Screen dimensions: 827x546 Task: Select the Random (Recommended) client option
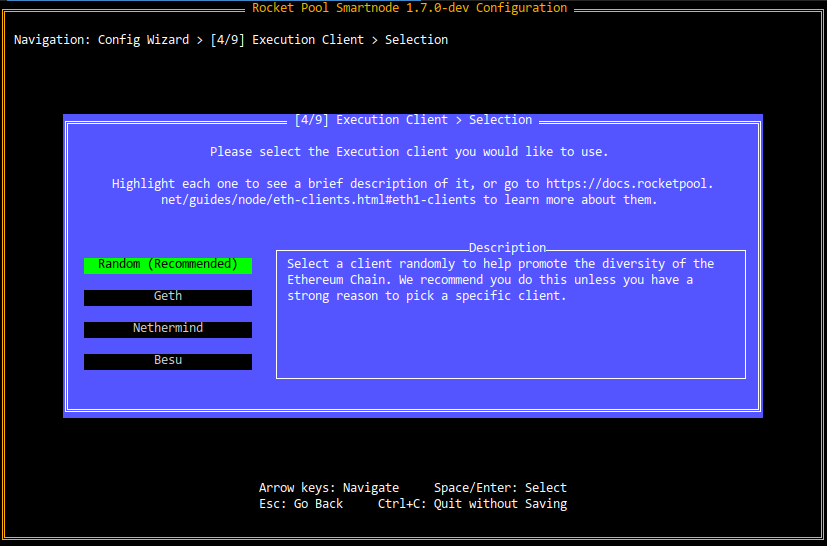[x=168, y=265]
